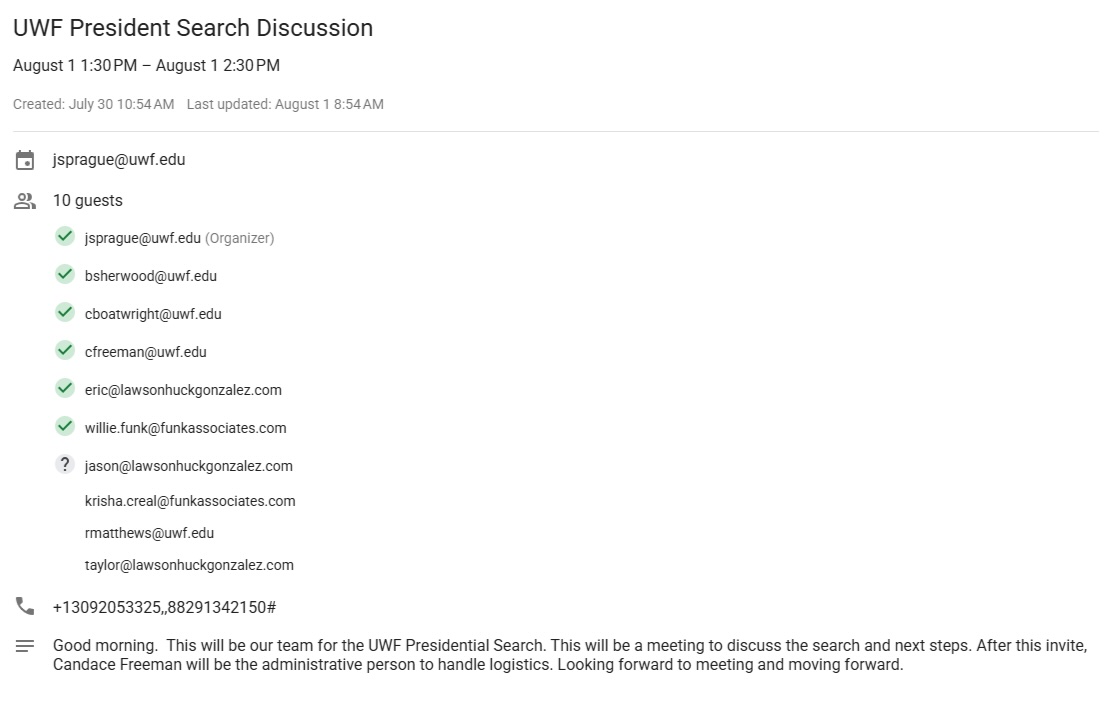The width and height of the screenshot is (1104, 706).
Task: Click accepted checkmark next to bsherwood@uwf.edu
Action: point(65,274)
